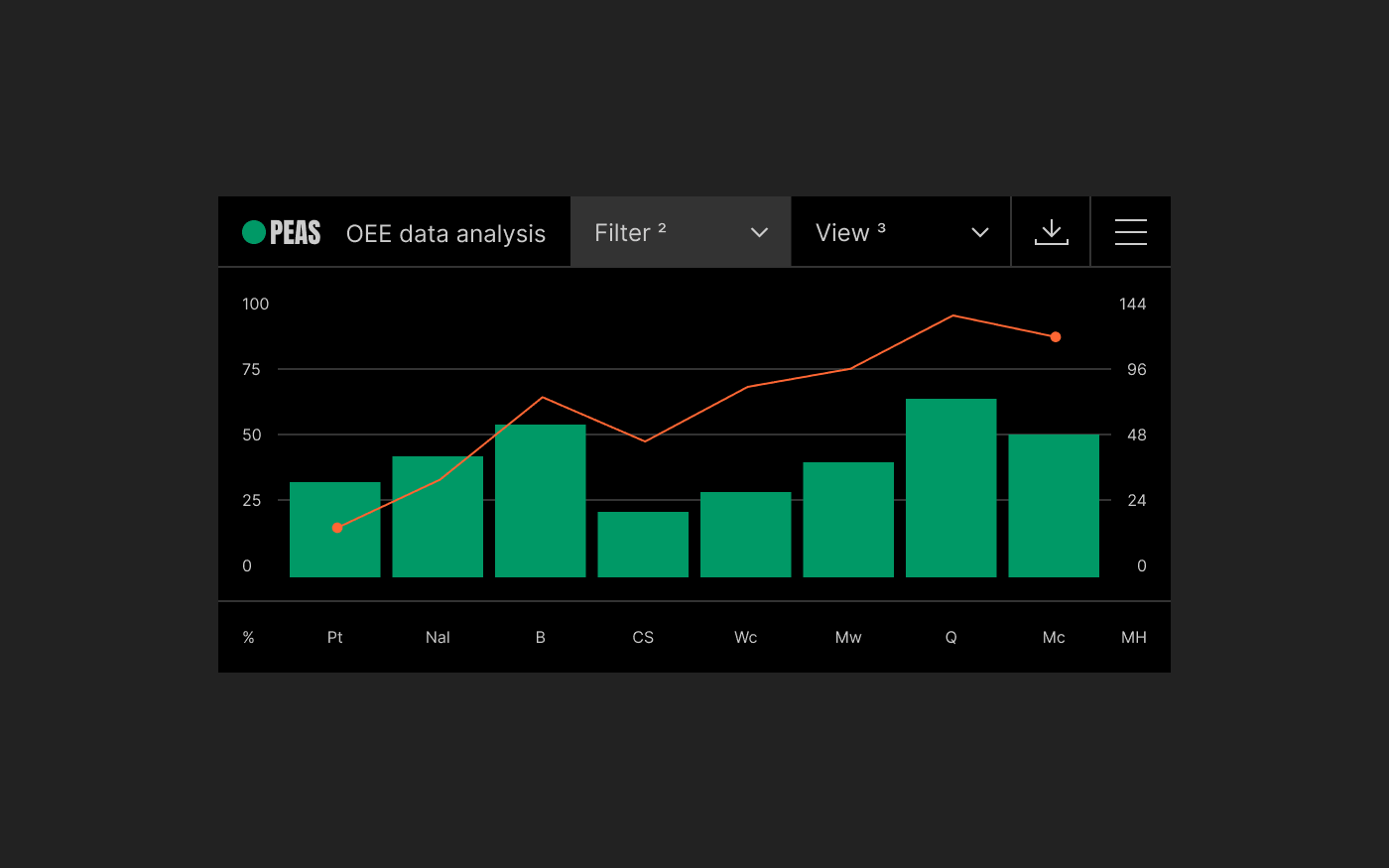
Task: Open the Filter menu label
Action: click(630, 232)
